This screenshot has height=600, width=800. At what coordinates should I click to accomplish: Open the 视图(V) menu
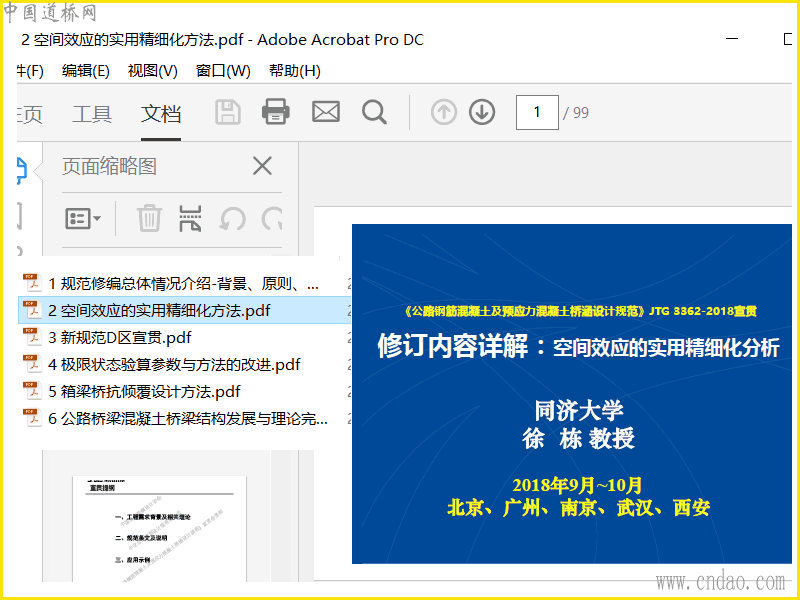[153, 71]
